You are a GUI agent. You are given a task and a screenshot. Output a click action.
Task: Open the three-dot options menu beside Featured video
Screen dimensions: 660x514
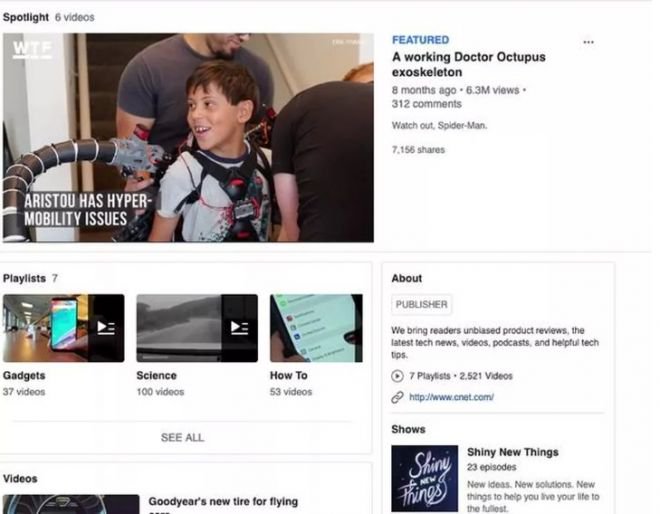tap(588, 42)
